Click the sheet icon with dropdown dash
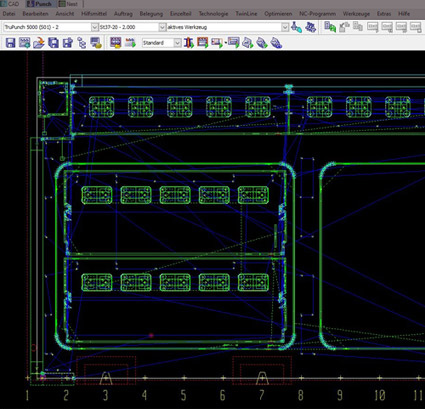Image resolution: width=425 pixels, height=409 pixels. pyautogui.click(x=218, y=43)
